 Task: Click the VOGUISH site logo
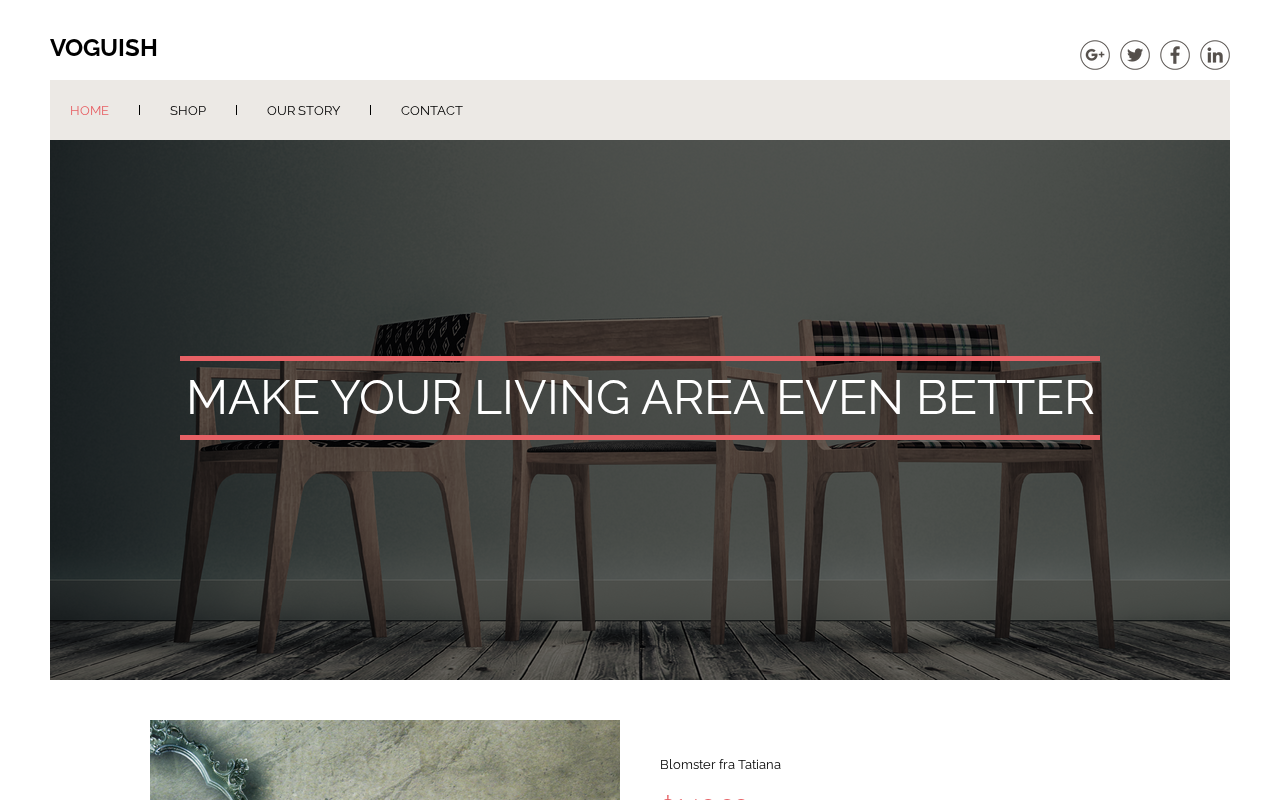coord(104,48)
